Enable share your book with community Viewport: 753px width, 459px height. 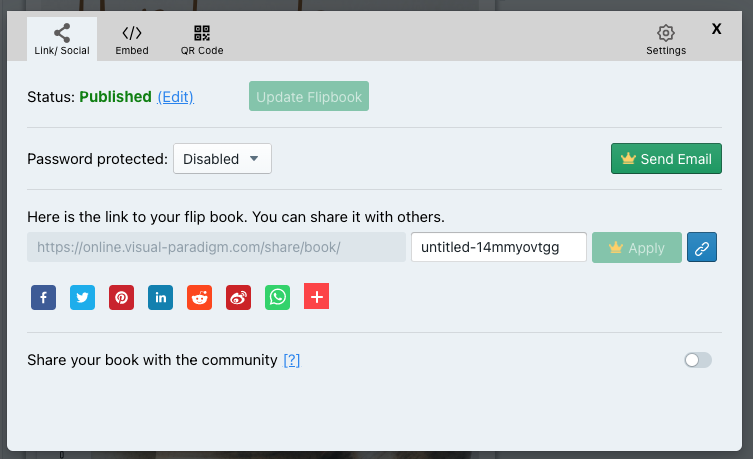(697, 360)
